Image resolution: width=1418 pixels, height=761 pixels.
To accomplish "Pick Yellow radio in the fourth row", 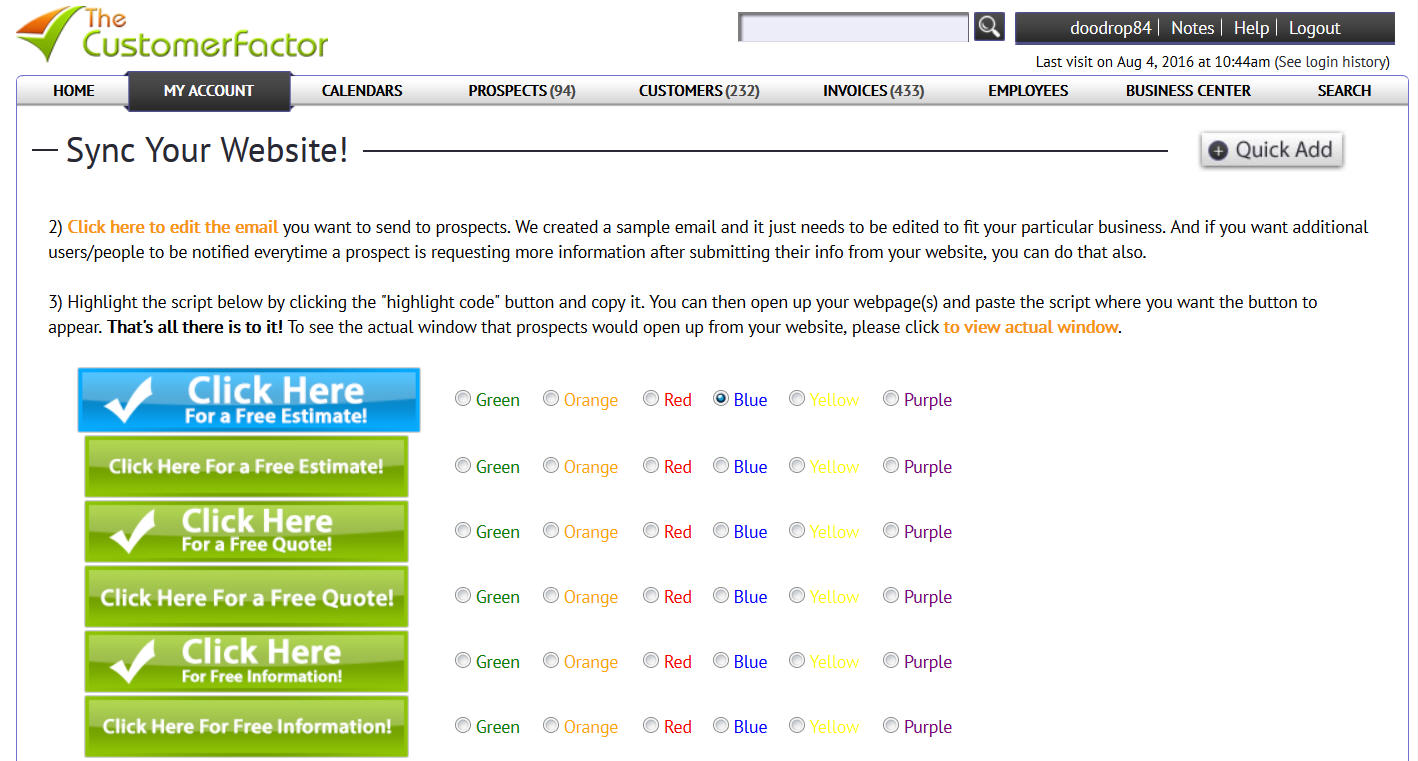I will coord(797,596).
